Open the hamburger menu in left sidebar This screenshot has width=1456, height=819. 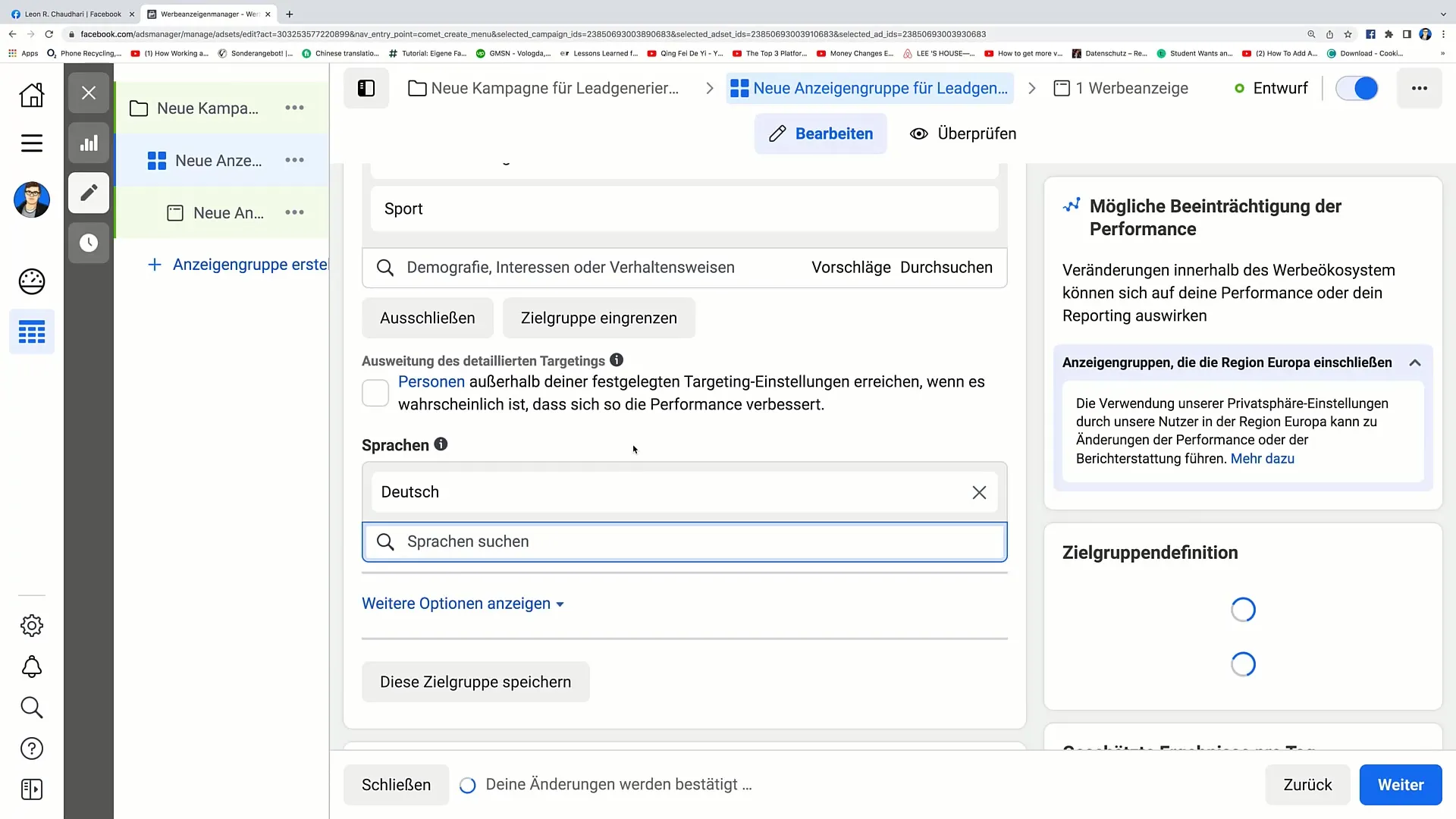coord(32,143)
